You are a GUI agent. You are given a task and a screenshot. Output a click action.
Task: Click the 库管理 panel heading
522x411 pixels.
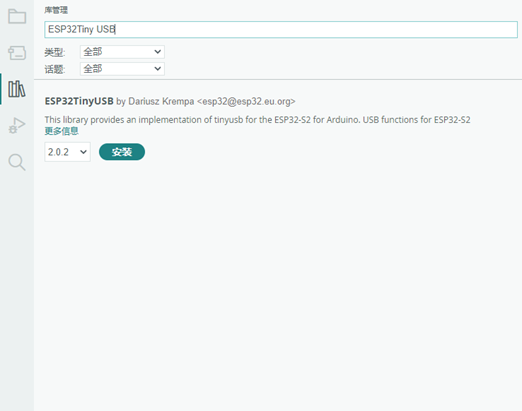(56, 10)
